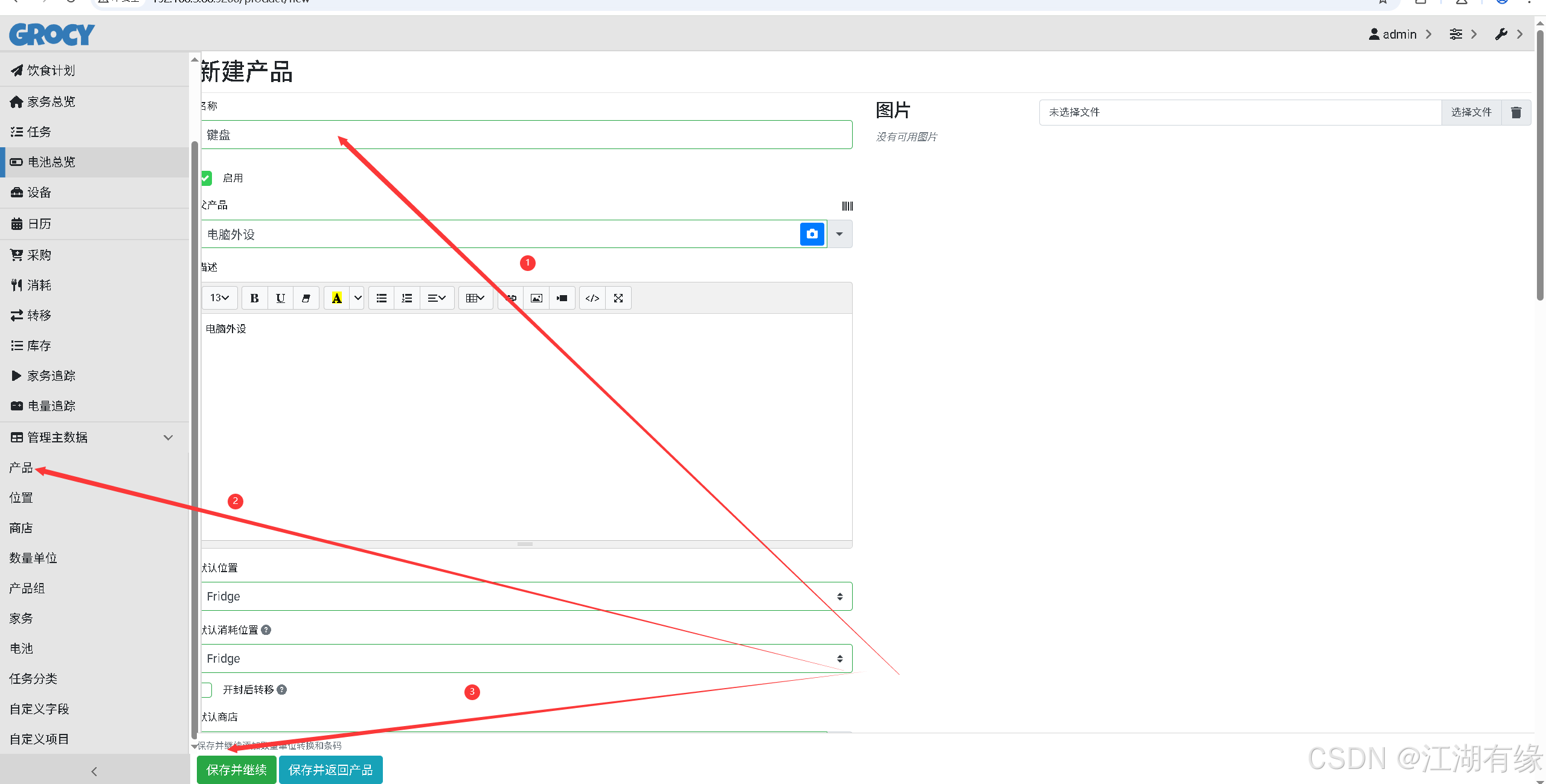Open code view in editor toolbar
This screenshot has height=784, width=1546.
592,298
